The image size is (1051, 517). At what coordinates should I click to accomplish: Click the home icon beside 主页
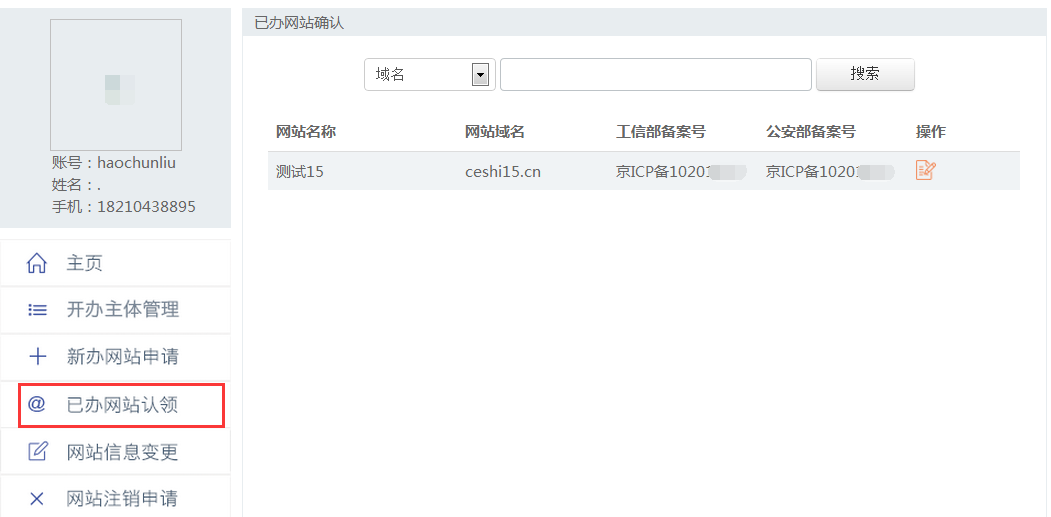[x=37, y=264]
